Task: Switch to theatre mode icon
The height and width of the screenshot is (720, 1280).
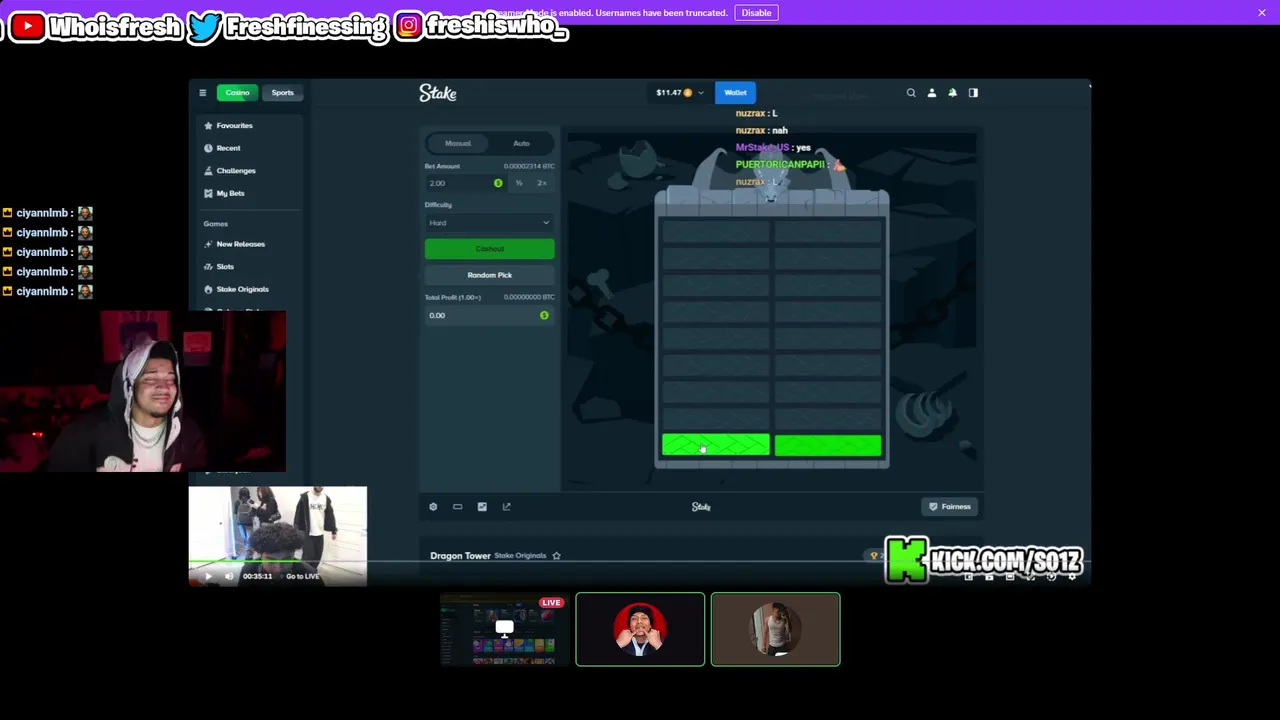Action: coord(458,507)
